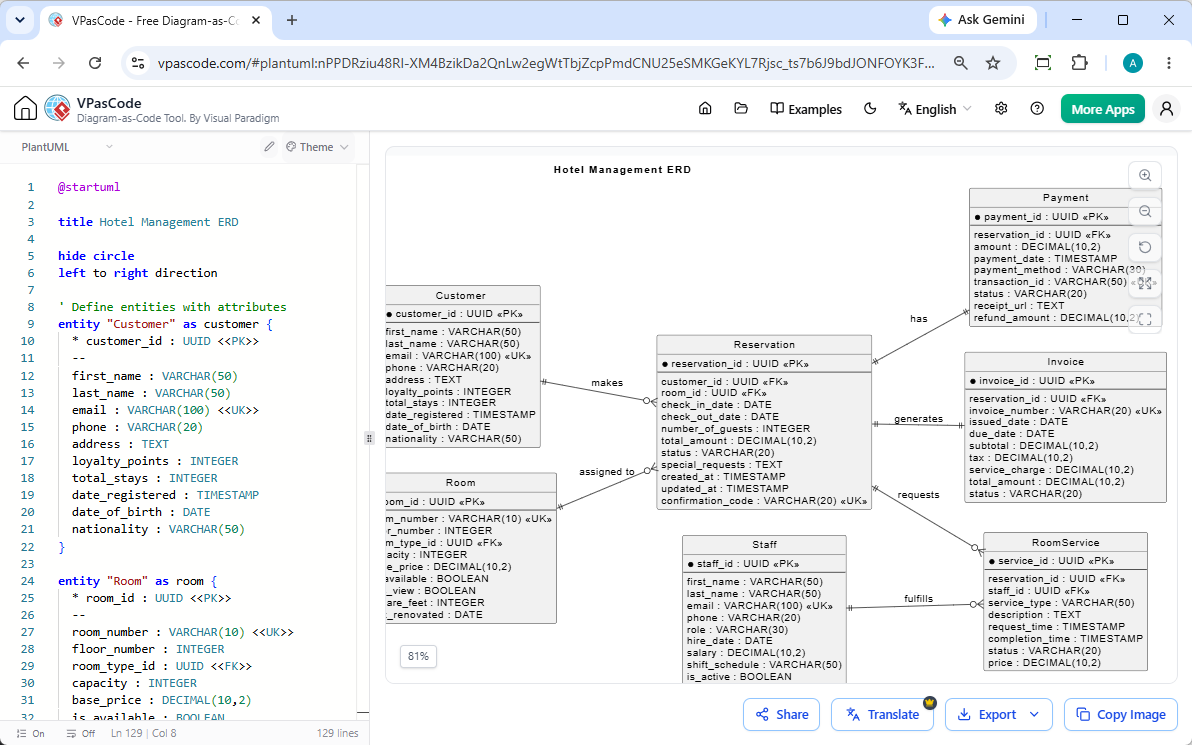This screenshot has width=1192, height=745.
Task: Click the Translate button
Action: point(882,715)
